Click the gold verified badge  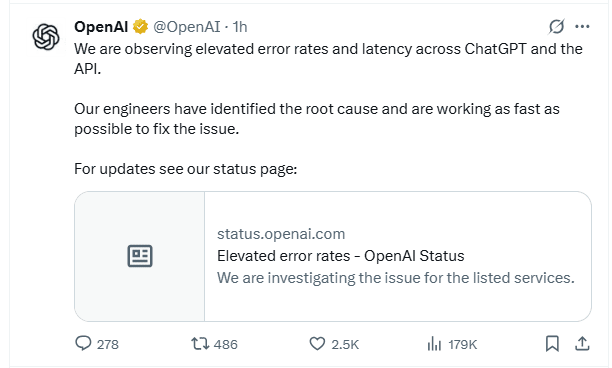[141, 27]
